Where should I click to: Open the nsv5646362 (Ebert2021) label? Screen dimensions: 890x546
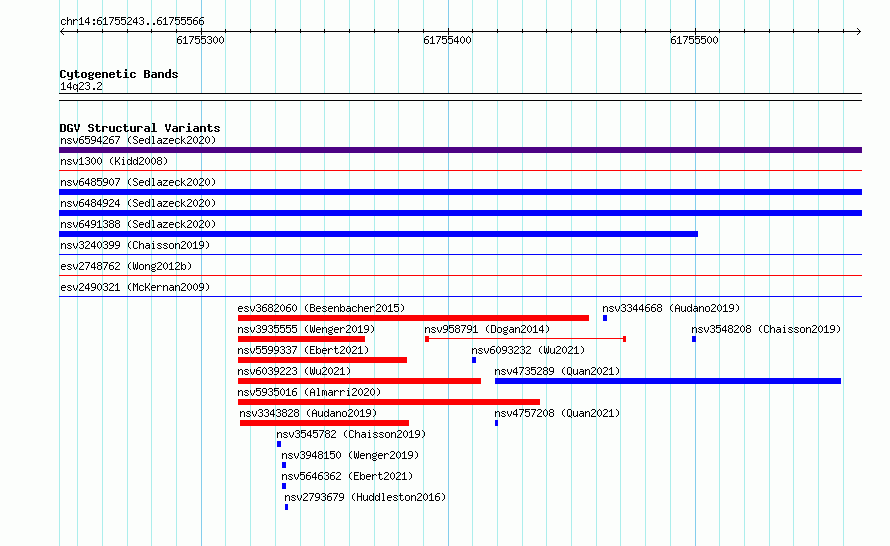pos(347,476)
